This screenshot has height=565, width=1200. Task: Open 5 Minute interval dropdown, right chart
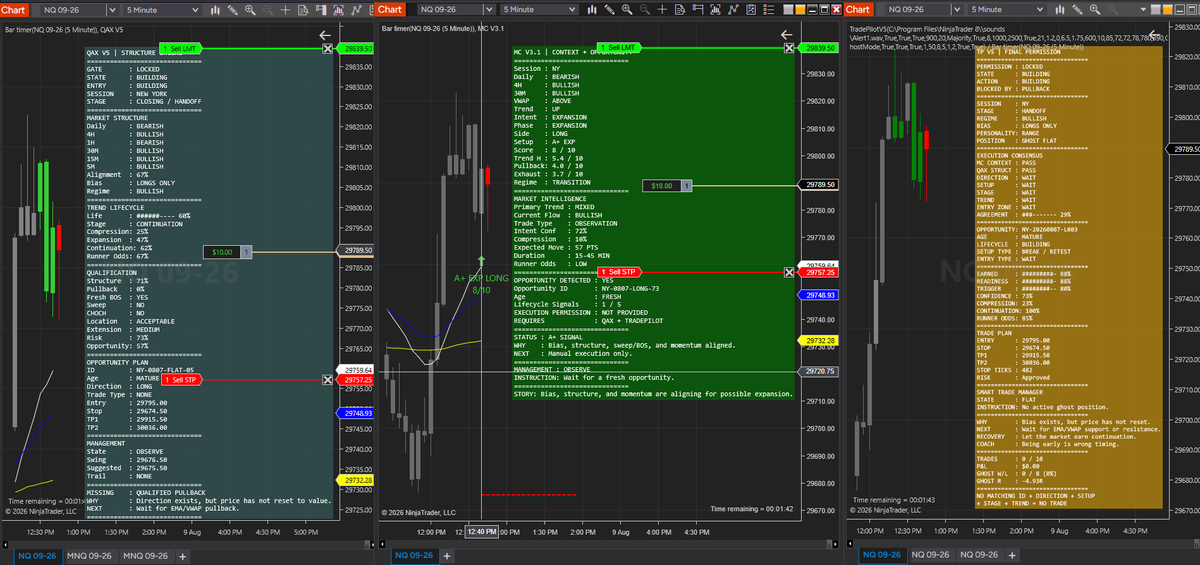click(x=1006, y=9)
